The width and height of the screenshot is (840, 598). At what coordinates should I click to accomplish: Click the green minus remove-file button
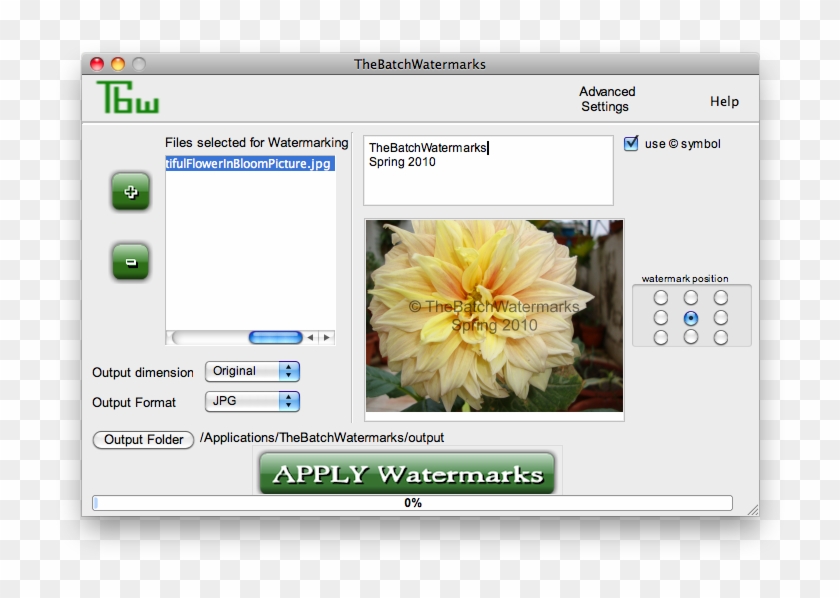131,262
